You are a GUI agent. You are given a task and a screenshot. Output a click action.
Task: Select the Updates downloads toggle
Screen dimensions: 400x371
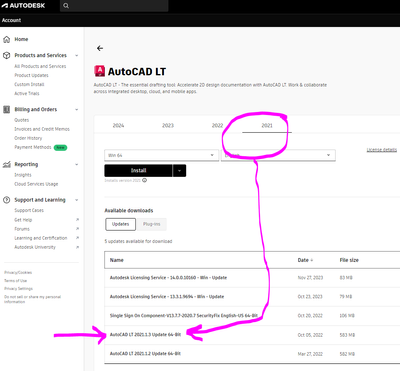pyautogui.click(x=120, y=224)
